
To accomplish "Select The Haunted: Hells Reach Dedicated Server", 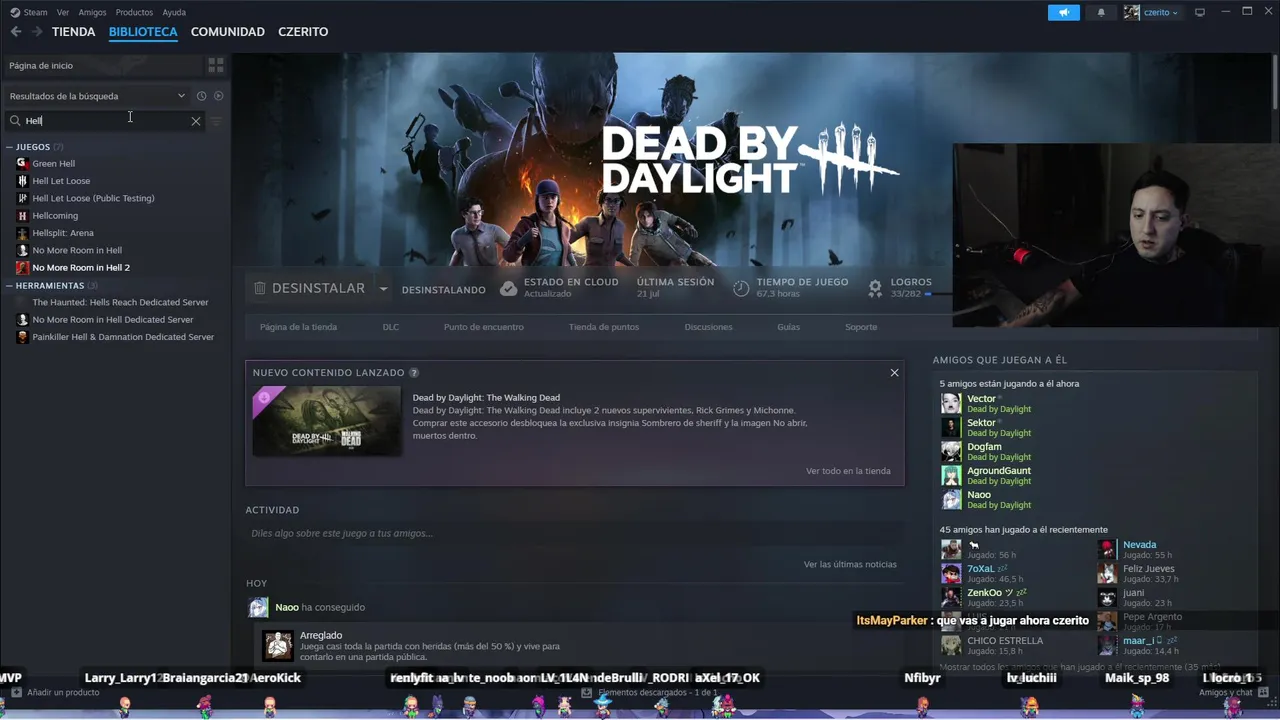I will 120,302.
